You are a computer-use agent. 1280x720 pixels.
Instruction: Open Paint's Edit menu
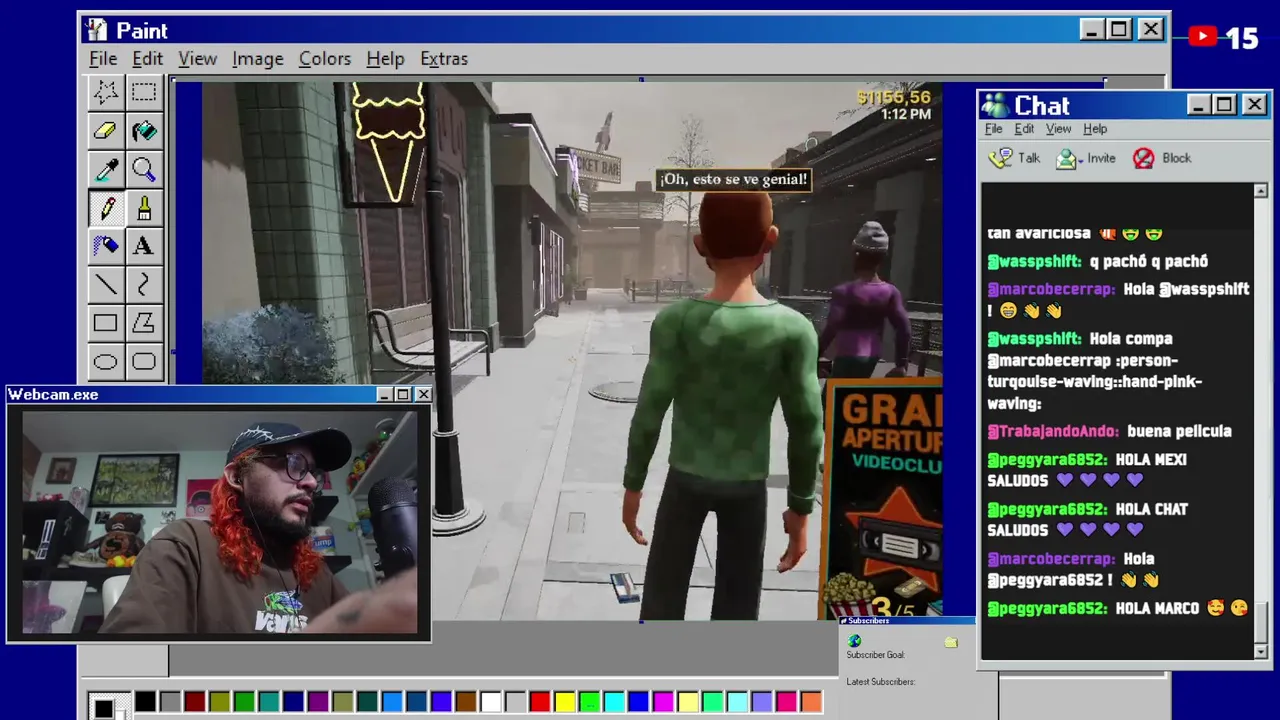147,59
